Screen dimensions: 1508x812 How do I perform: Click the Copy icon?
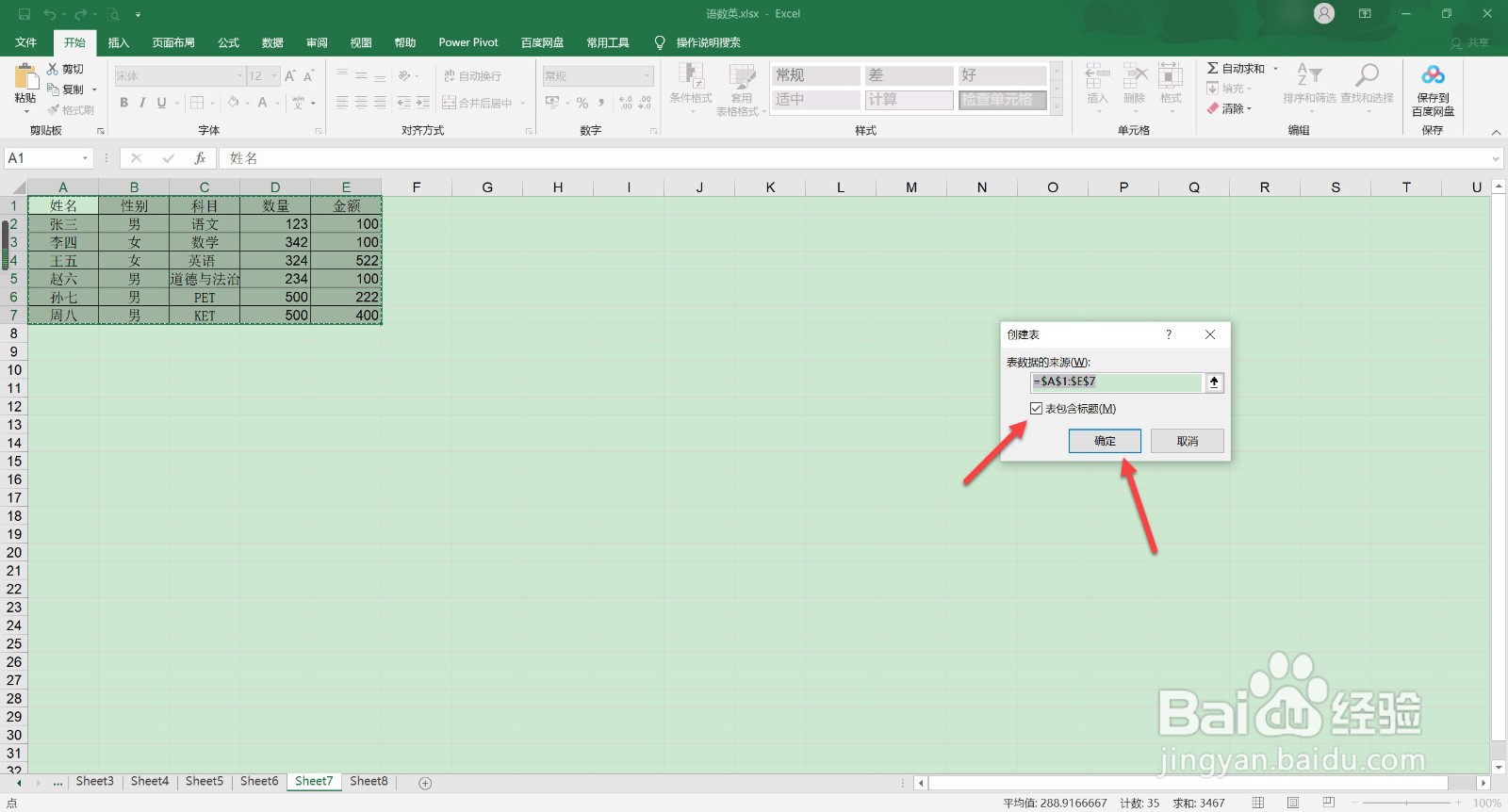(53, 89)
